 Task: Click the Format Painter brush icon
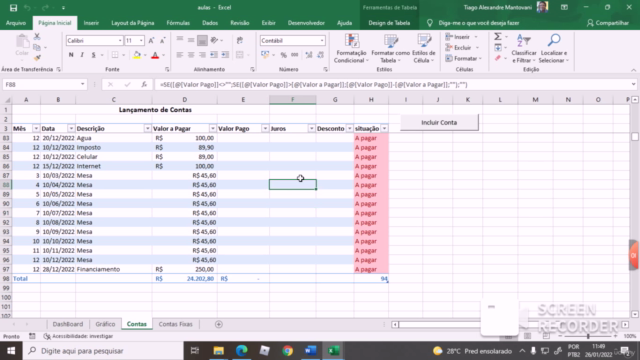point(37,58)
